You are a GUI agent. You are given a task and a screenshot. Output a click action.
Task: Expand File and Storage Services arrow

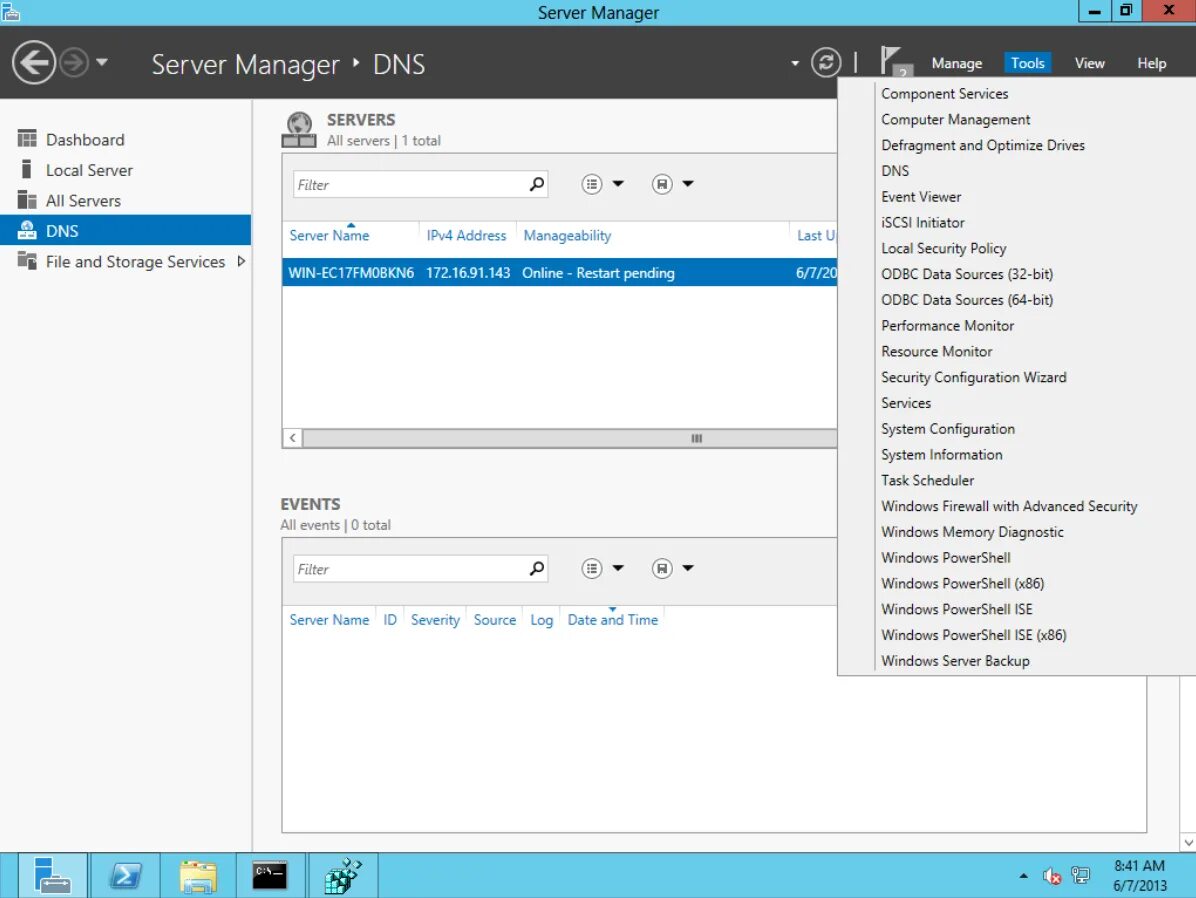(241, 261)
